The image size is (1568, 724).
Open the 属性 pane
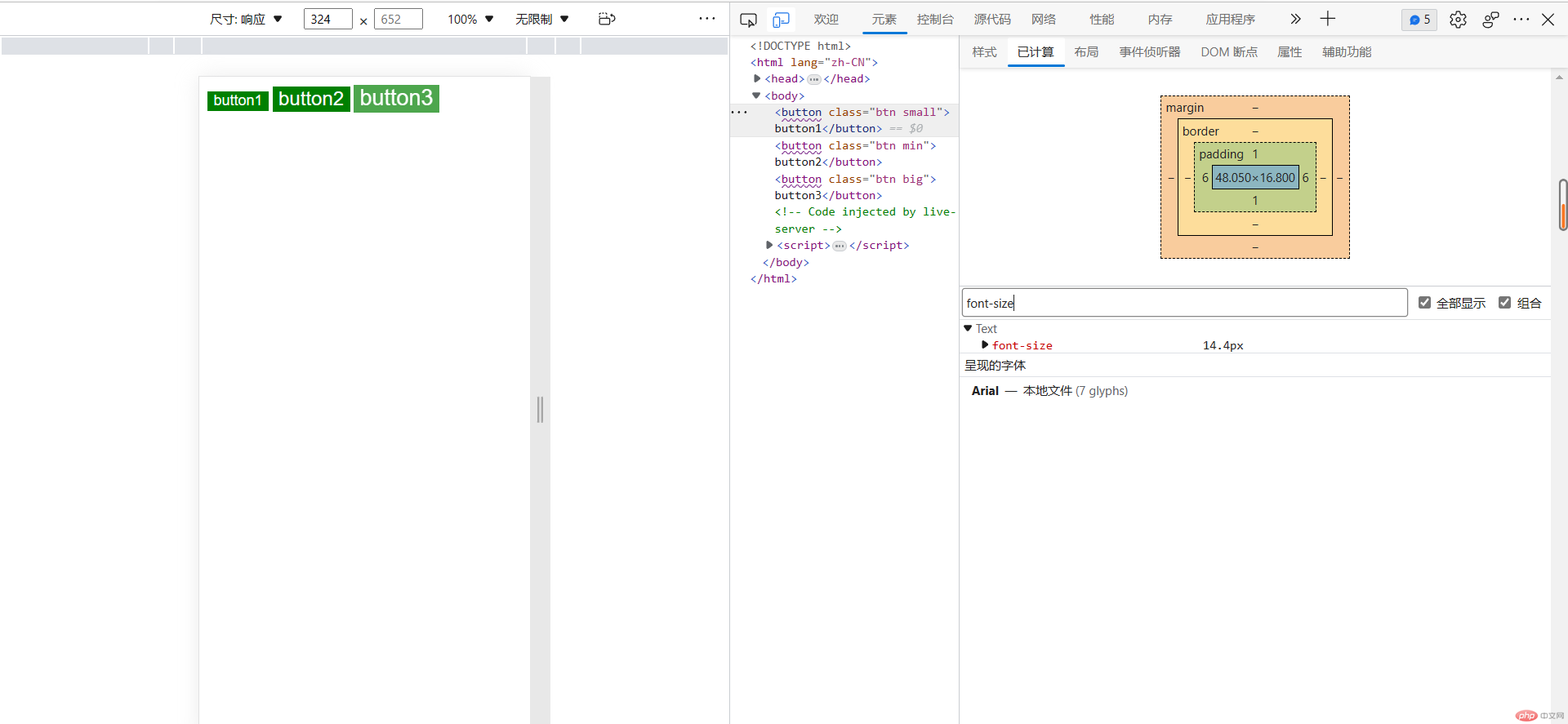[1290, 52]
